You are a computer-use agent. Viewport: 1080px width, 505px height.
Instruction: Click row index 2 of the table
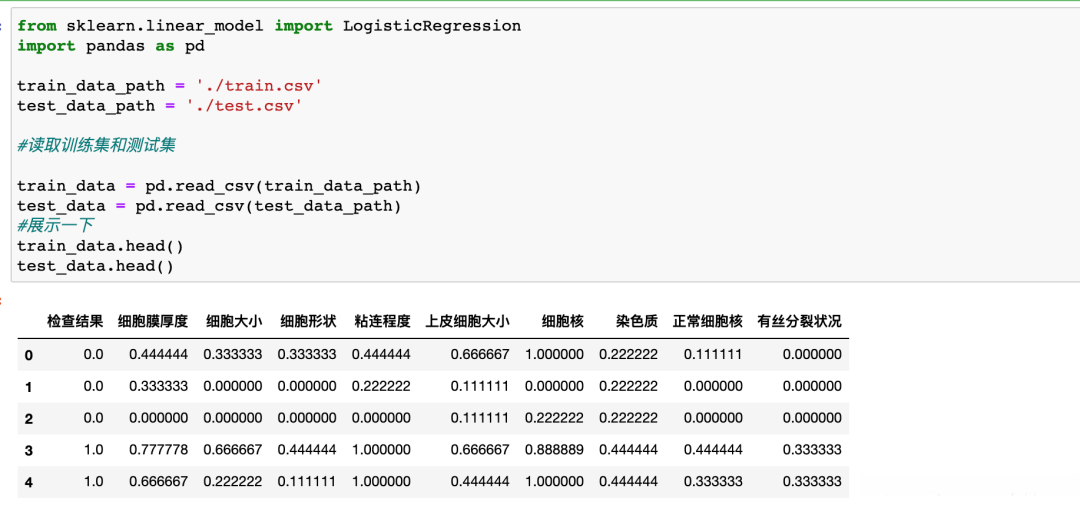tap(28, 419)
